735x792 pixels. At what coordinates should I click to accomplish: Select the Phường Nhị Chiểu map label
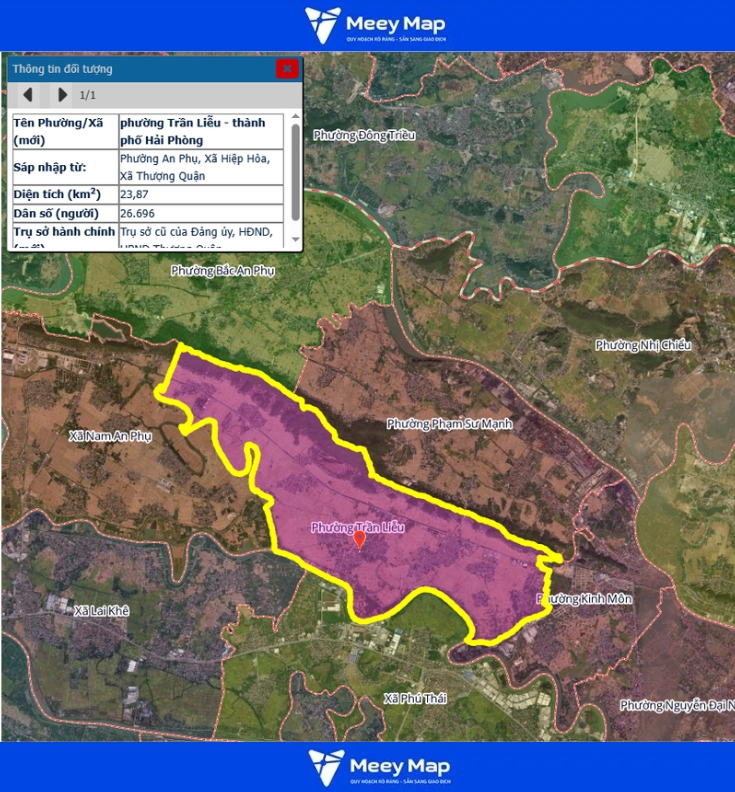pos(643,345)
